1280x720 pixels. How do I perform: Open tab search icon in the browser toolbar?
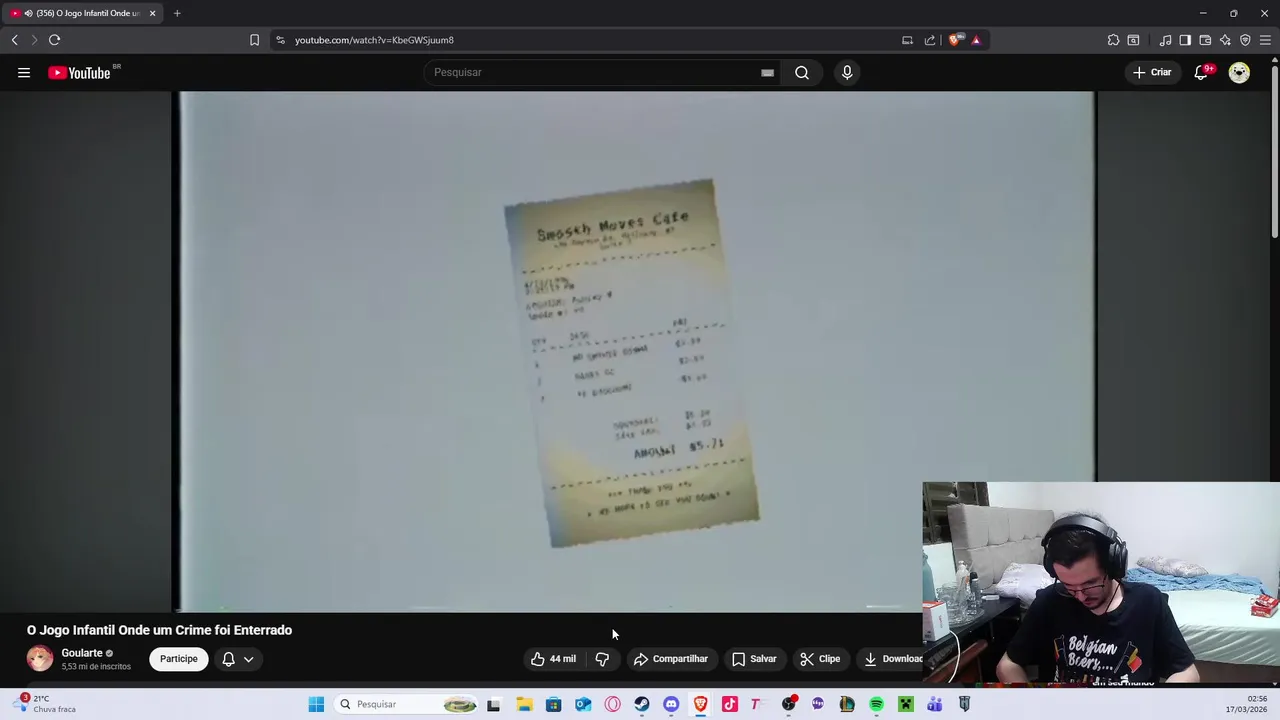click(1133, 40)
